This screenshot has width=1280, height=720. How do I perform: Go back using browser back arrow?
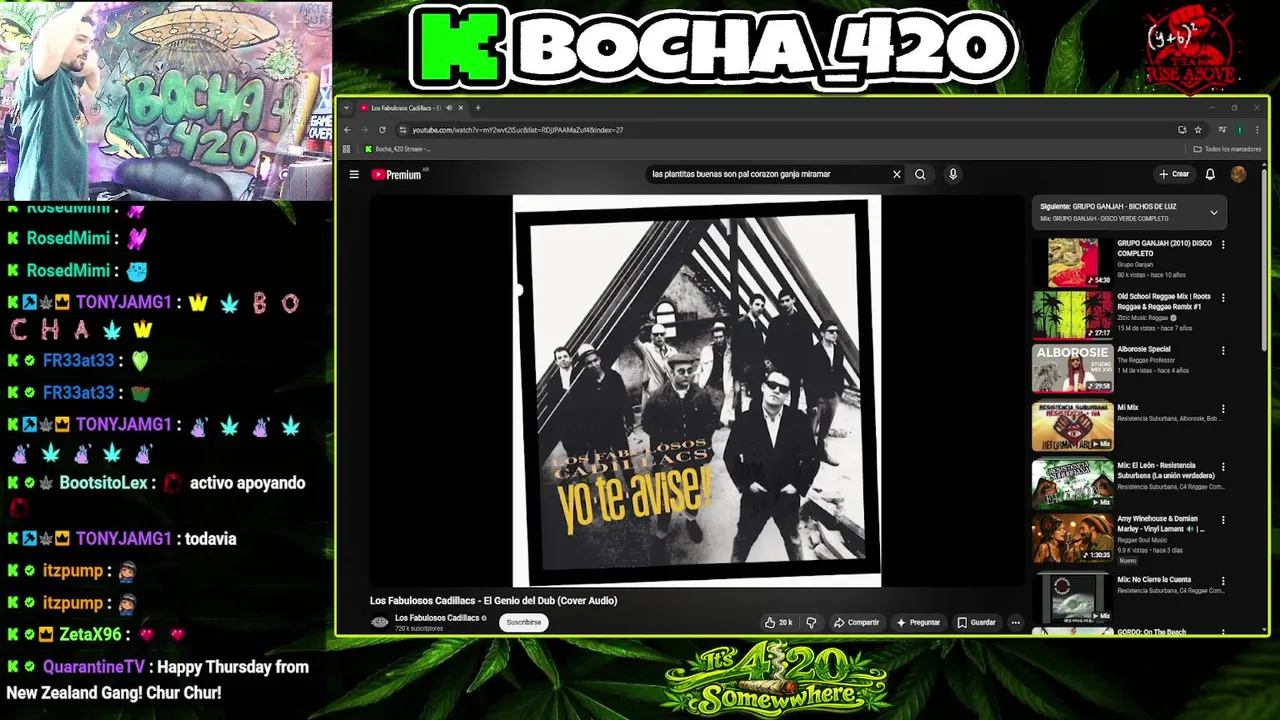coord(347,130)
